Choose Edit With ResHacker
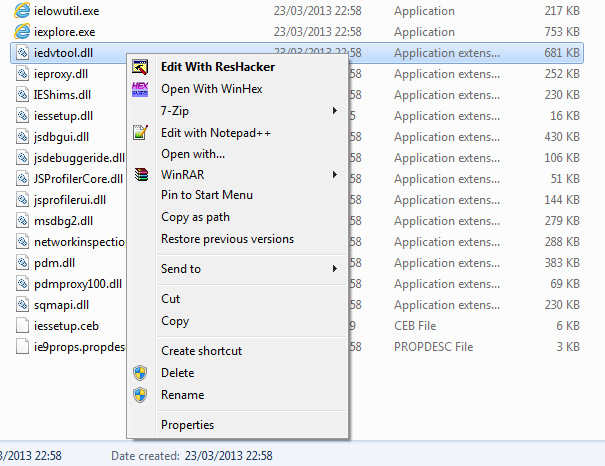The image size is (605, 466). (x=238, y=67)
